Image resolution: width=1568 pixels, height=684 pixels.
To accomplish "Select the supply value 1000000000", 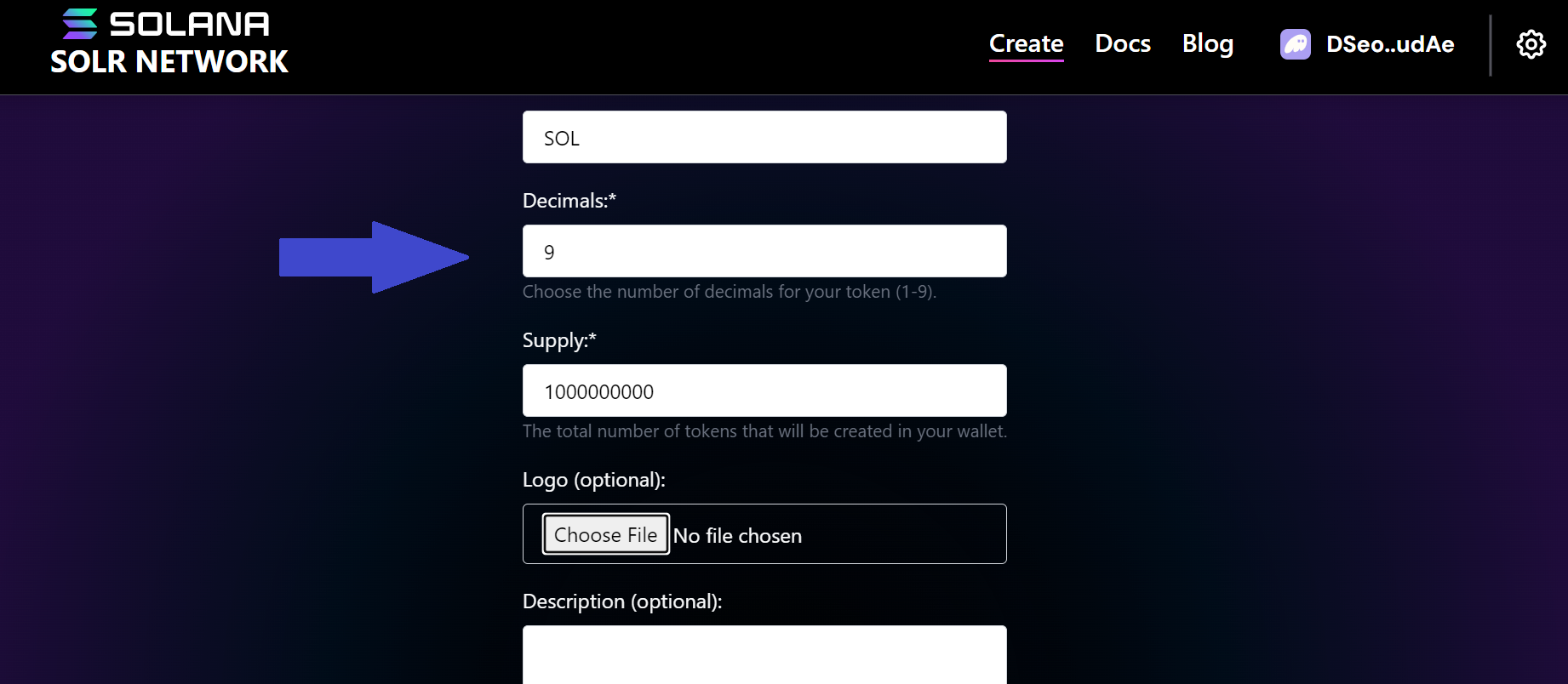I will [598, 390].
